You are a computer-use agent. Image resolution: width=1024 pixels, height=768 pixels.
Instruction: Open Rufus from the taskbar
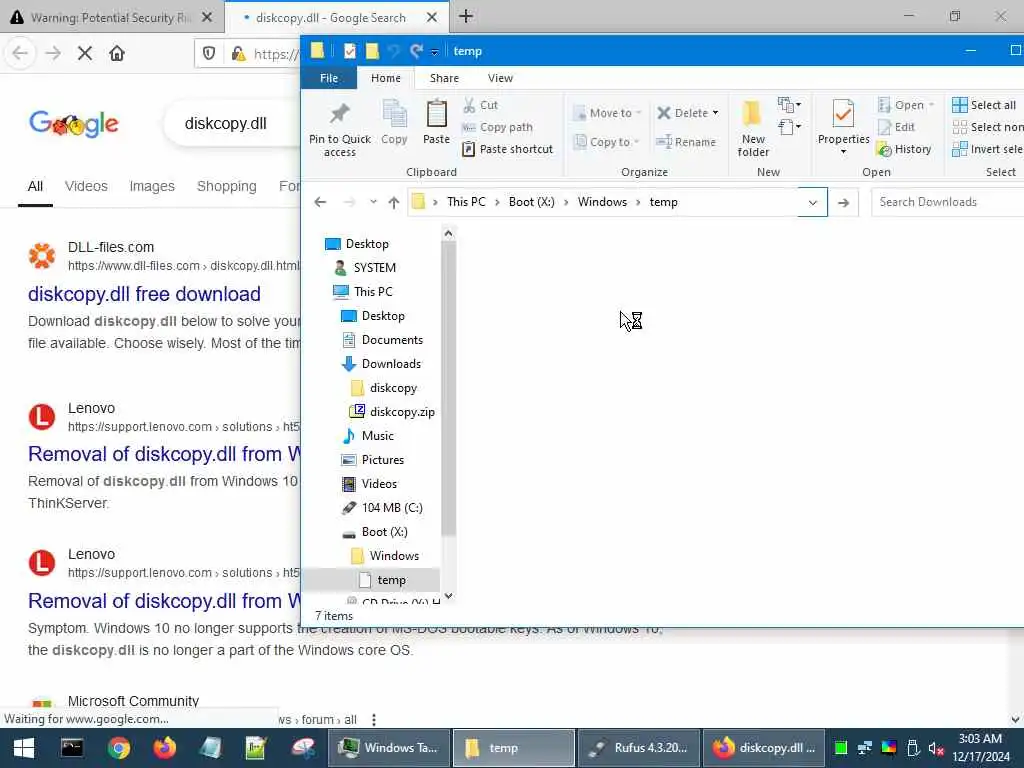coord(638,748)
